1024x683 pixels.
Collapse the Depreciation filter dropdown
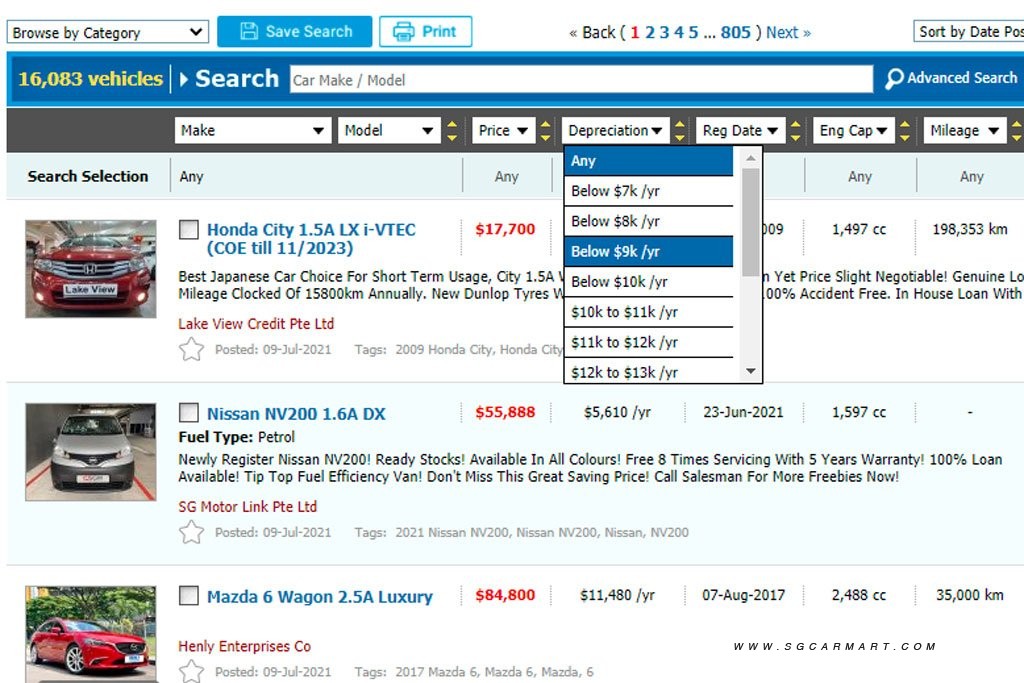[x=615, y=131]
